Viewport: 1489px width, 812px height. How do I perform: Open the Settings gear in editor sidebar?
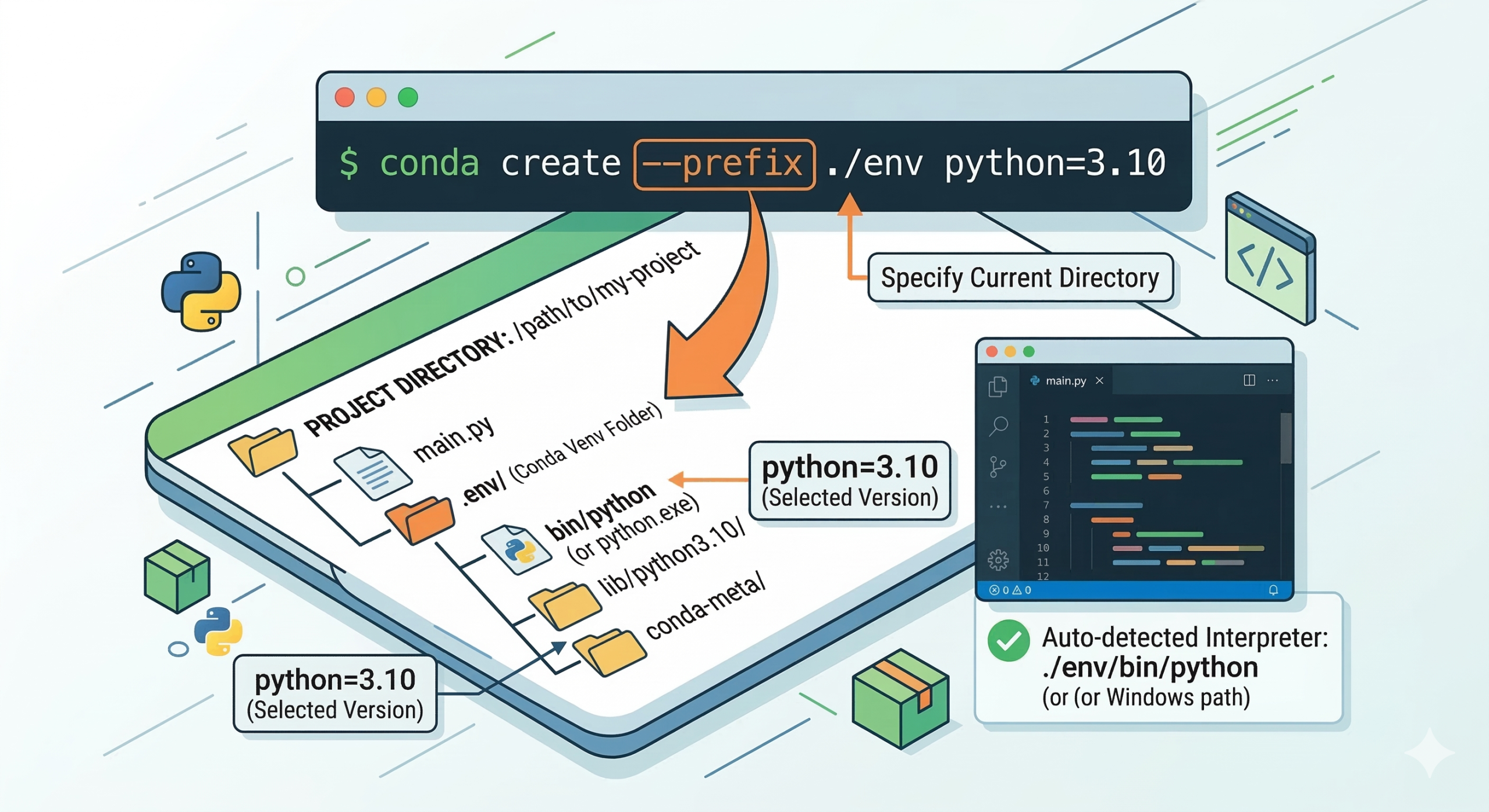click(x=998, y=560)
